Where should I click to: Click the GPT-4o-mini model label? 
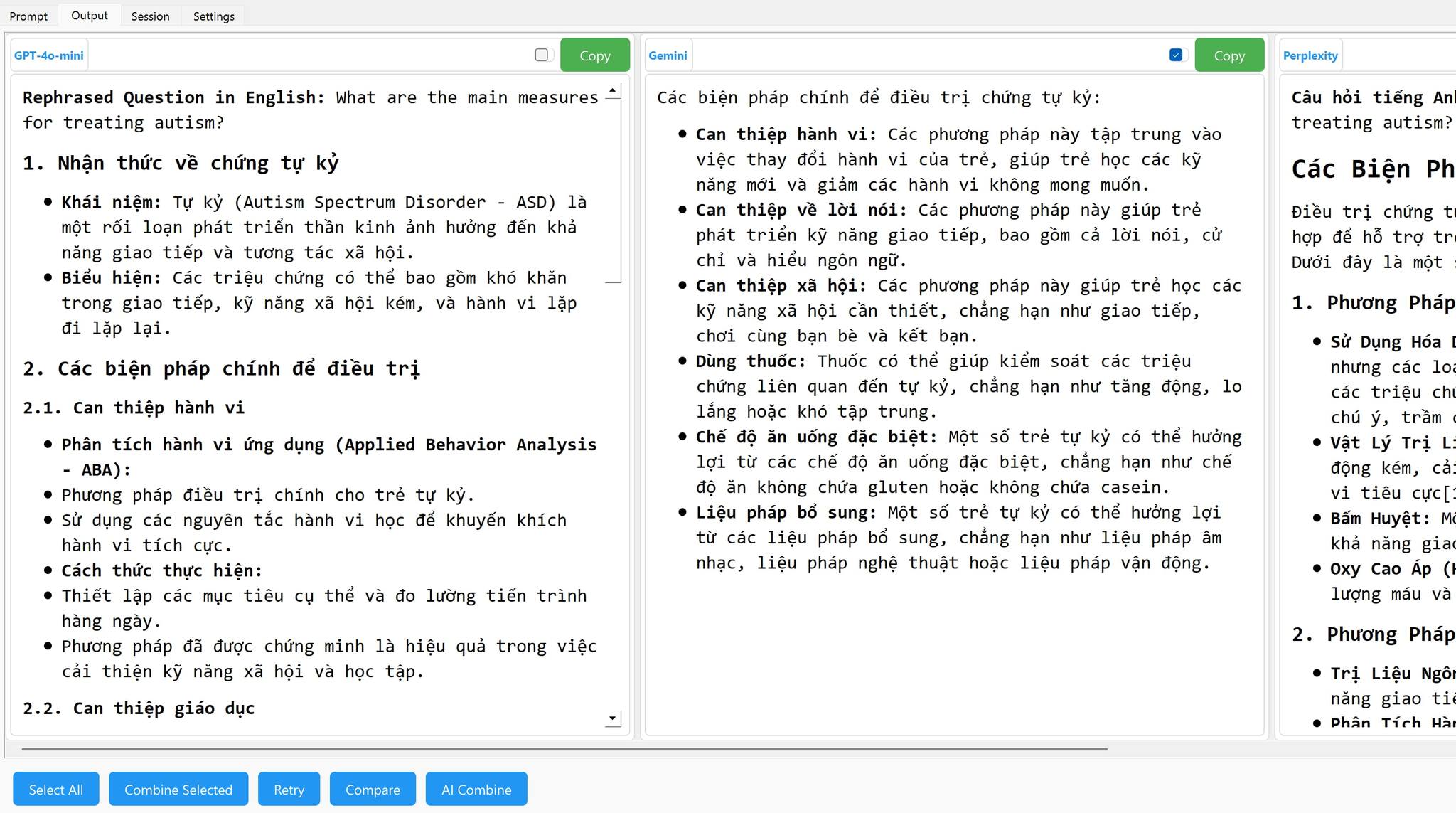coord(49,55)
